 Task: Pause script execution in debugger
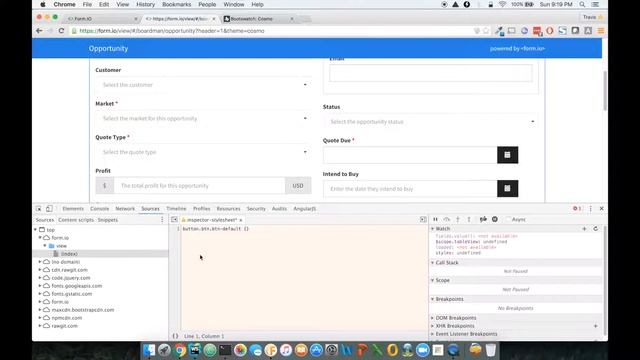point(436,220)
